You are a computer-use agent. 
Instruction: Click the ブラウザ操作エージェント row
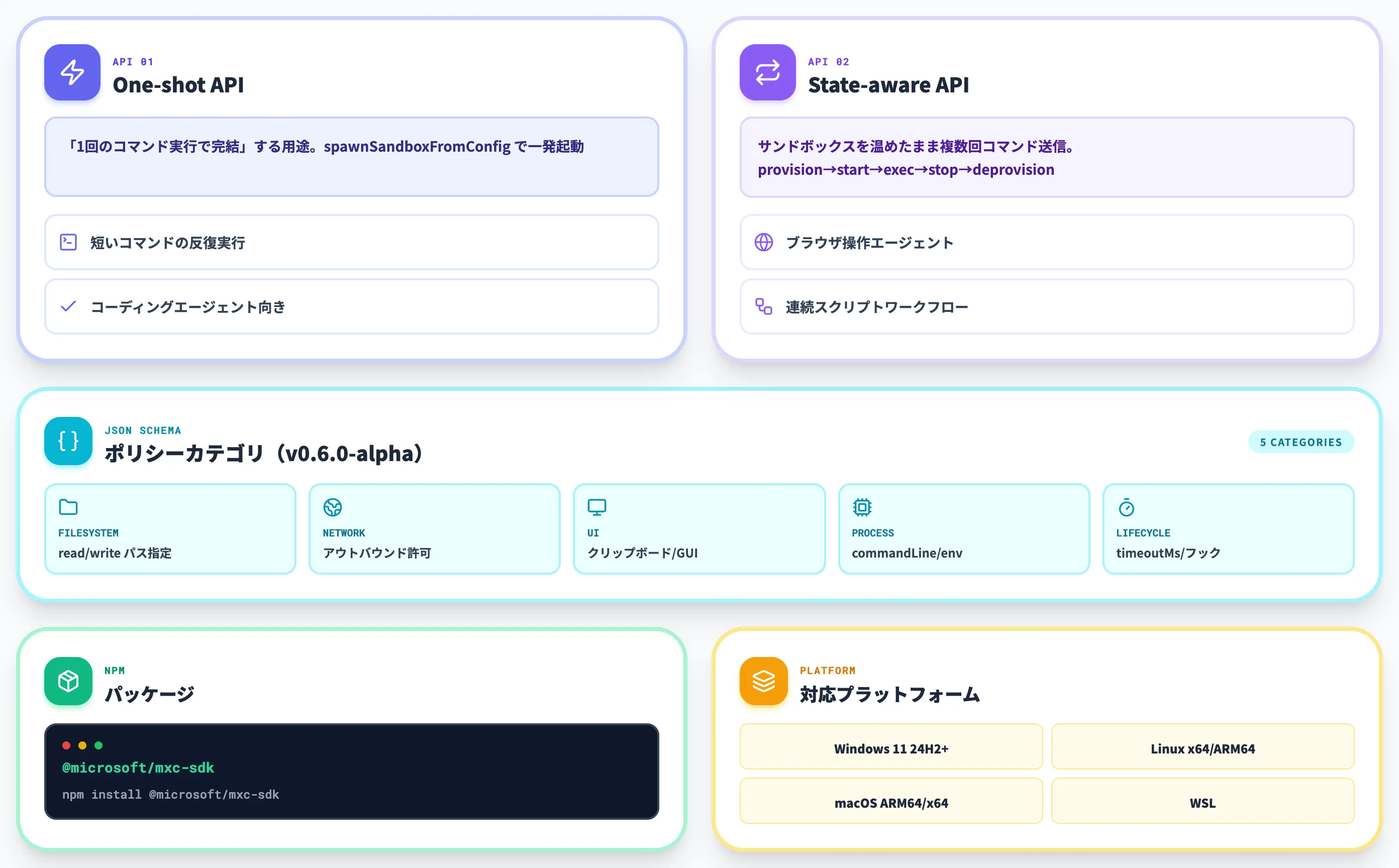1047,242
